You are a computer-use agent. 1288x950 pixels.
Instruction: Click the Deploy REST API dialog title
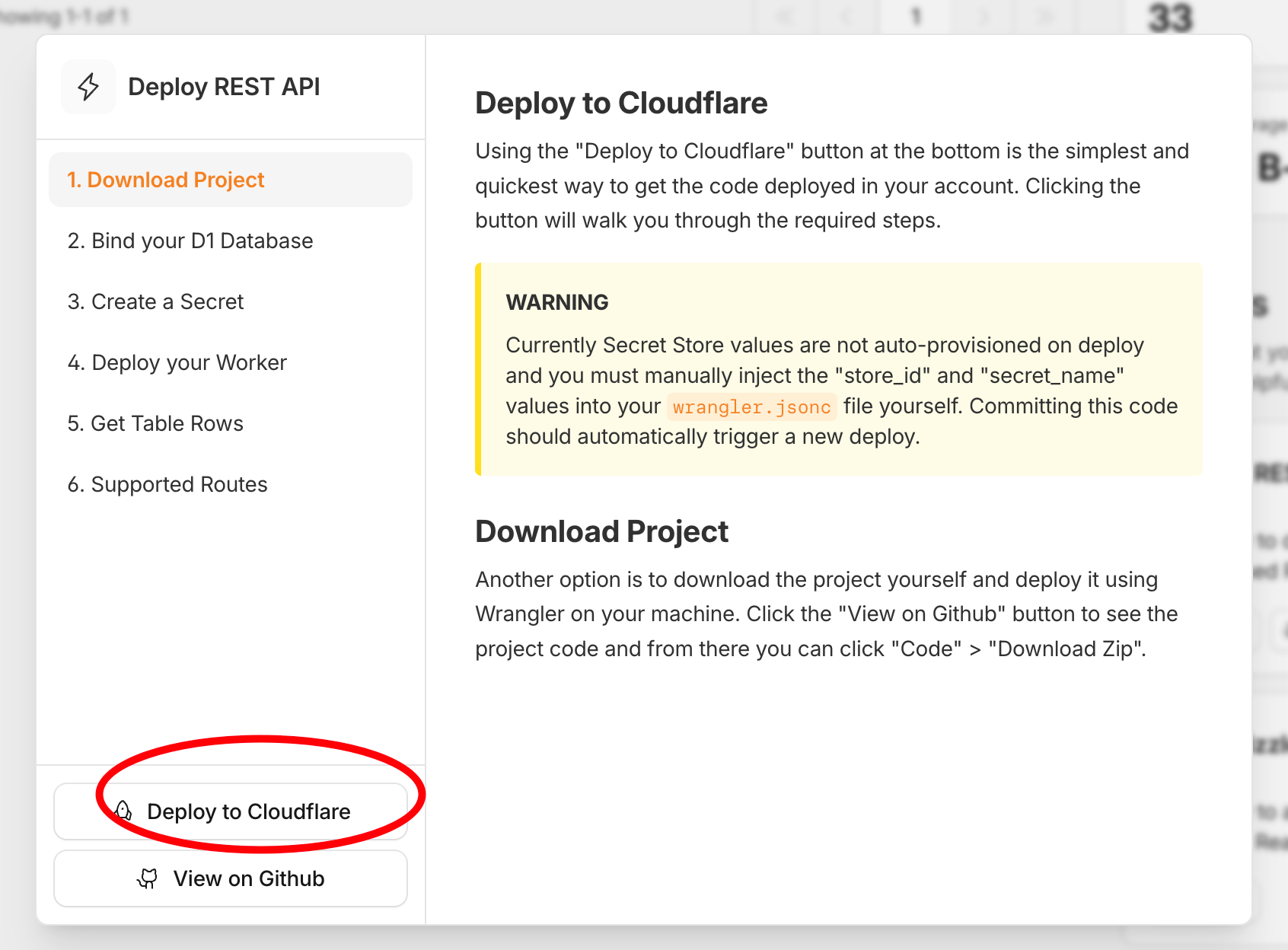(224, 87)
